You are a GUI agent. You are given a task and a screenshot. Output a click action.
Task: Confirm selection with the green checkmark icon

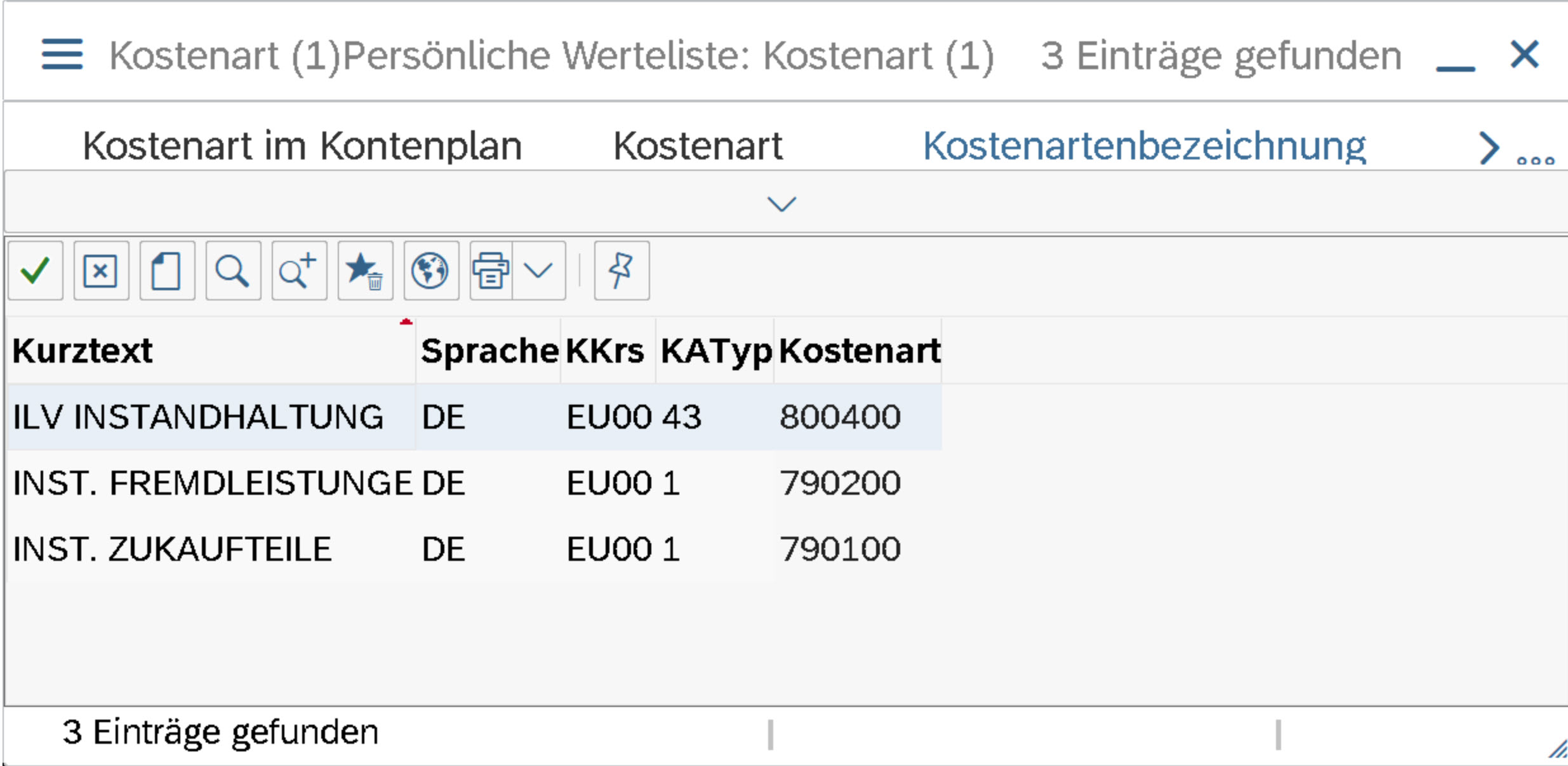click(x=35, y=272)
